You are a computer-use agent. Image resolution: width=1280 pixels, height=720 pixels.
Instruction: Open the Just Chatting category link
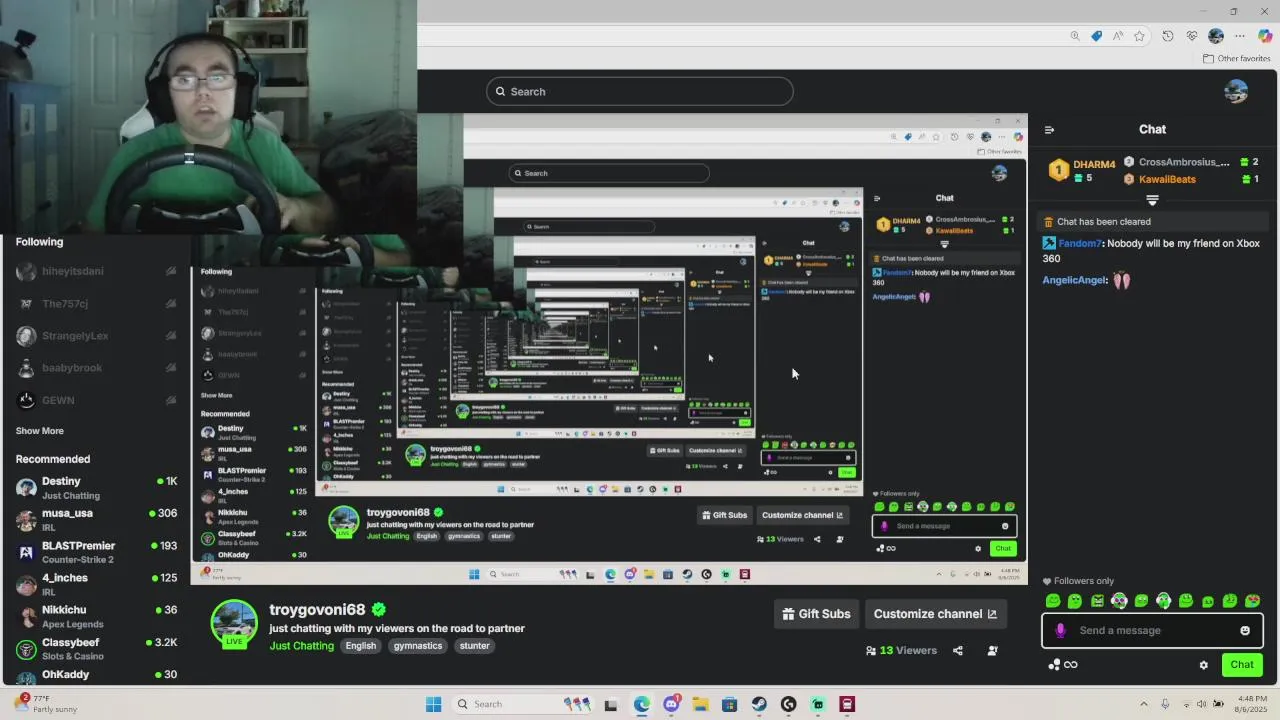coord(301,646)
